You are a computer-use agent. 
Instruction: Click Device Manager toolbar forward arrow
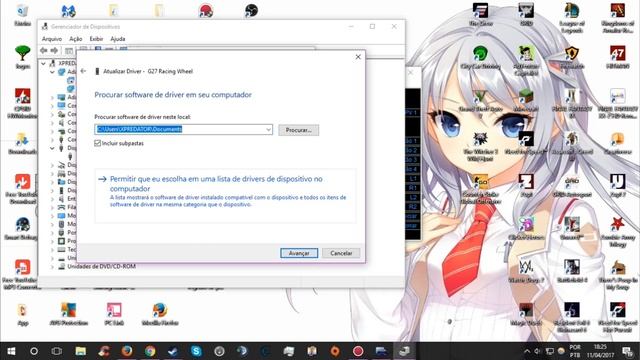coord(54,51)
